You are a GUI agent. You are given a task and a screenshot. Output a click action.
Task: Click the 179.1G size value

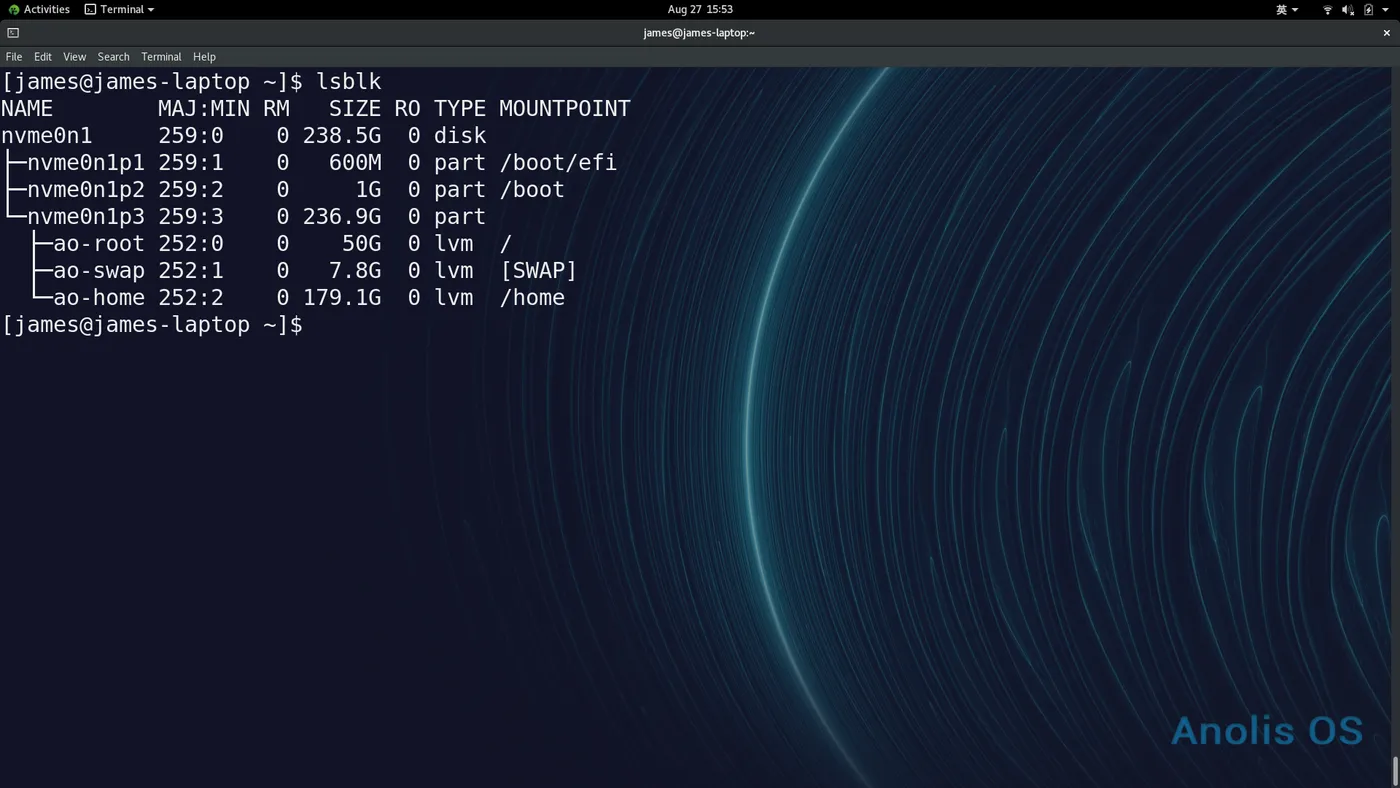342,297
